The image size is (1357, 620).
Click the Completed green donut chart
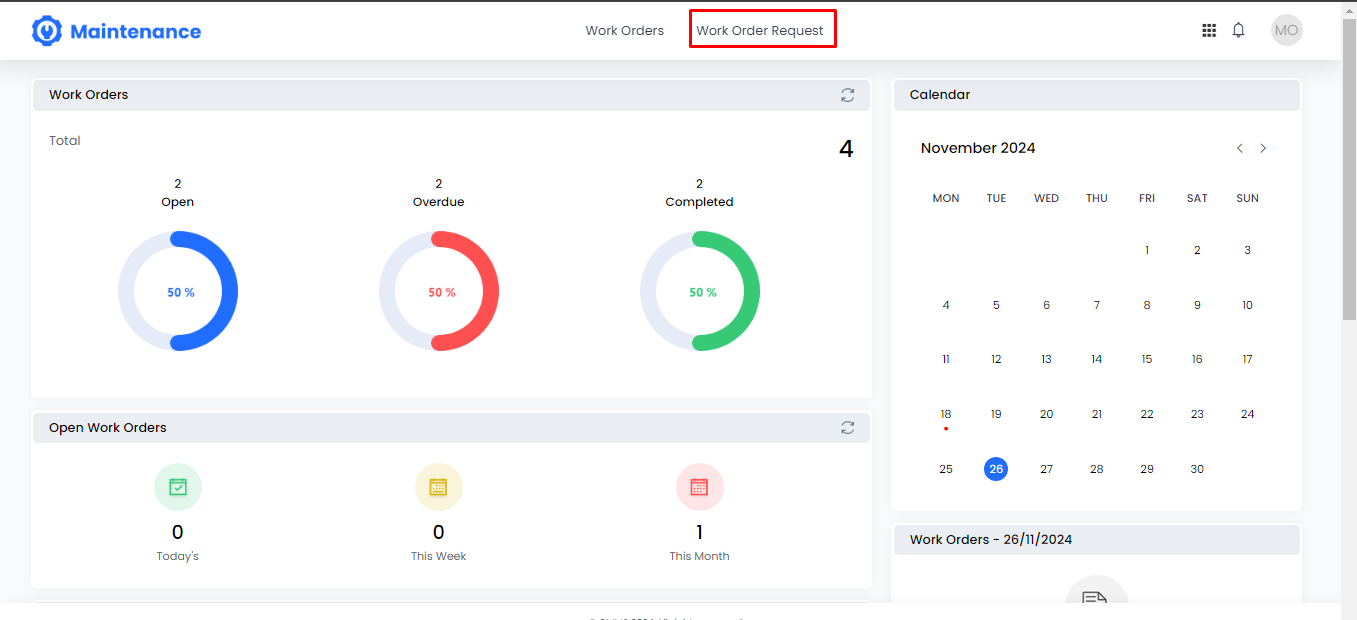700,292
